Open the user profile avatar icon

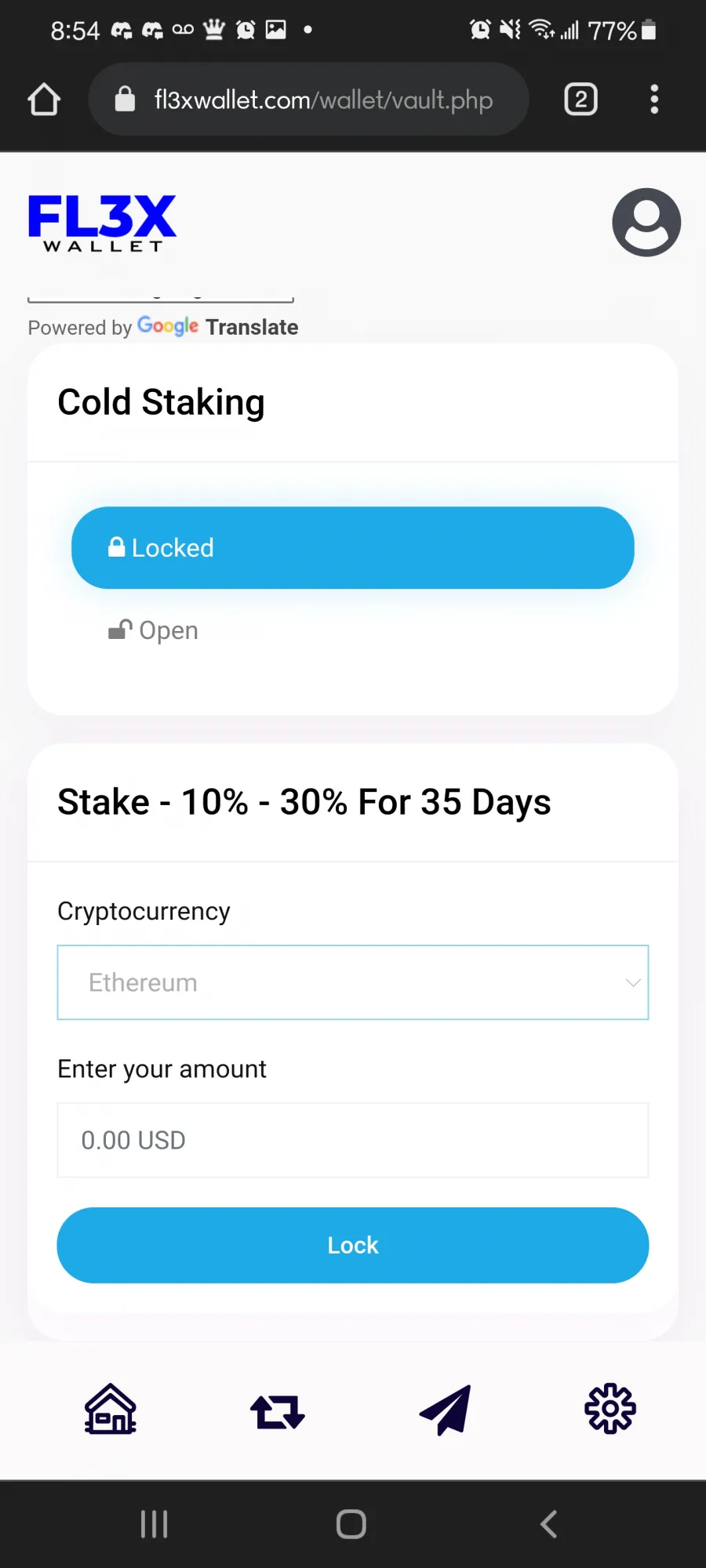pyautogui.click(x=646, y=222)
